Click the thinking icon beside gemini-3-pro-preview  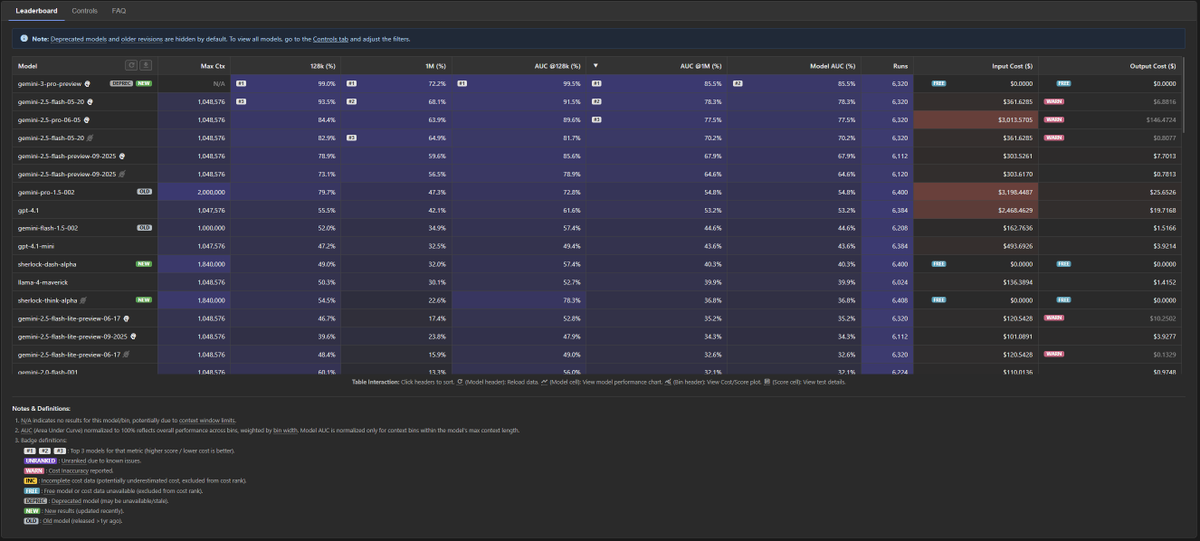(x=88, y=84)
